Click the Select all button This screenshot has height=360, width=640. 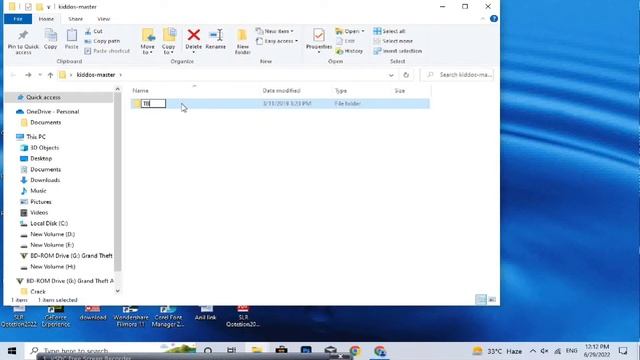coord(389,31)
